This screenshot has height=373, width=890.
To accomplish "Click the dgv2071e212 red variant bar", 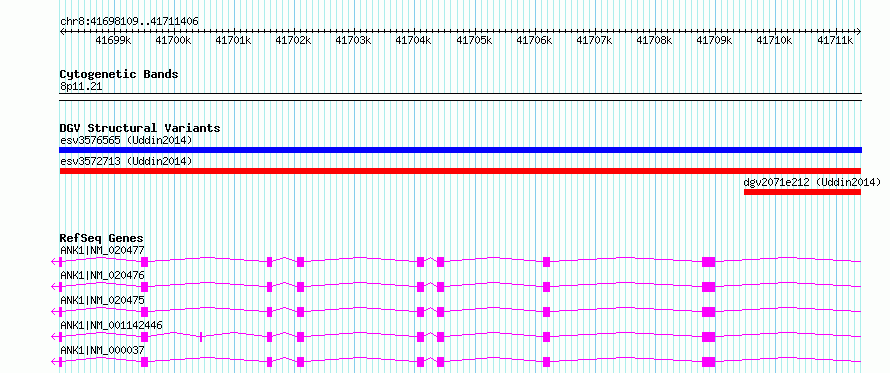I will 803,192.
